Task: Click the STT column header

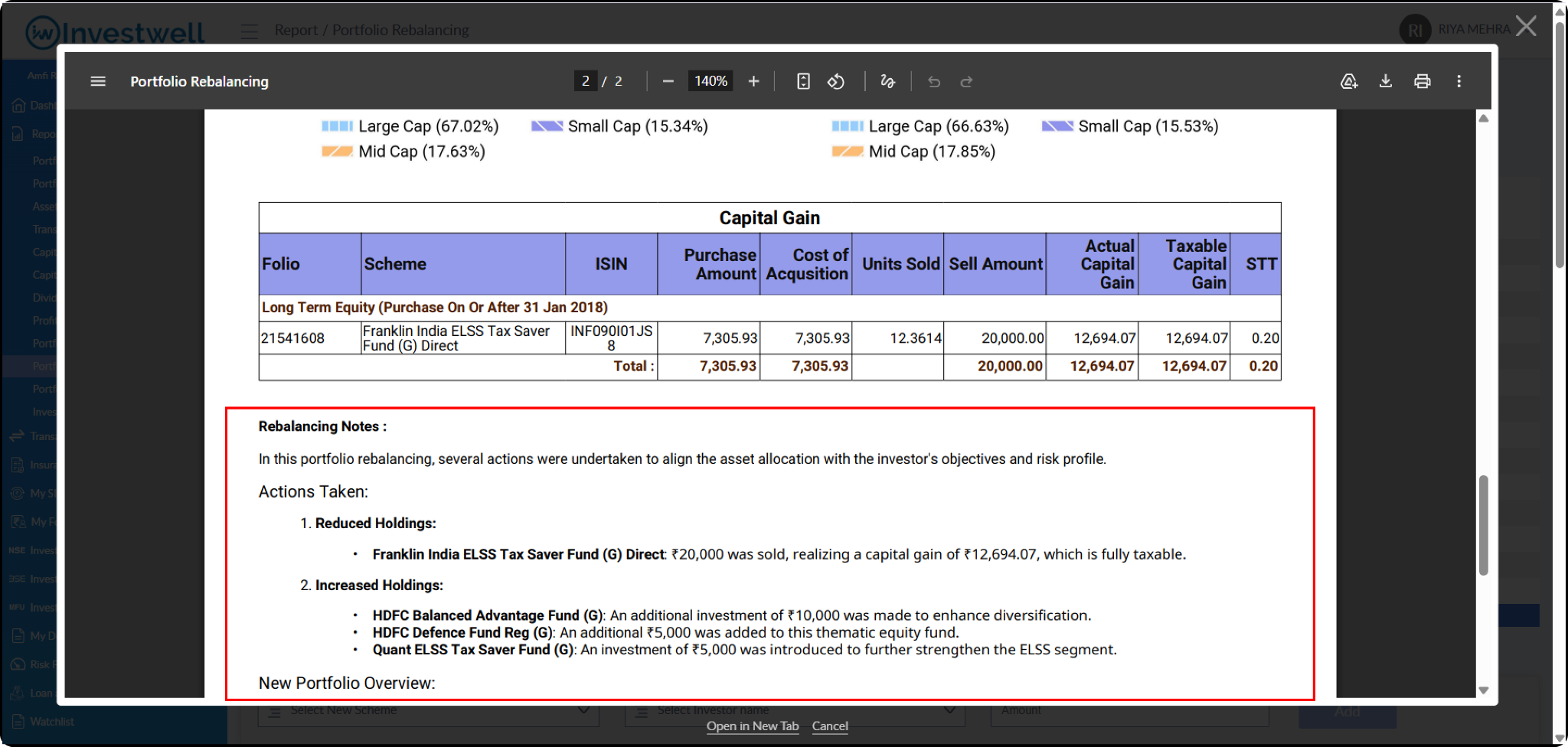Action: point(1256,264)
